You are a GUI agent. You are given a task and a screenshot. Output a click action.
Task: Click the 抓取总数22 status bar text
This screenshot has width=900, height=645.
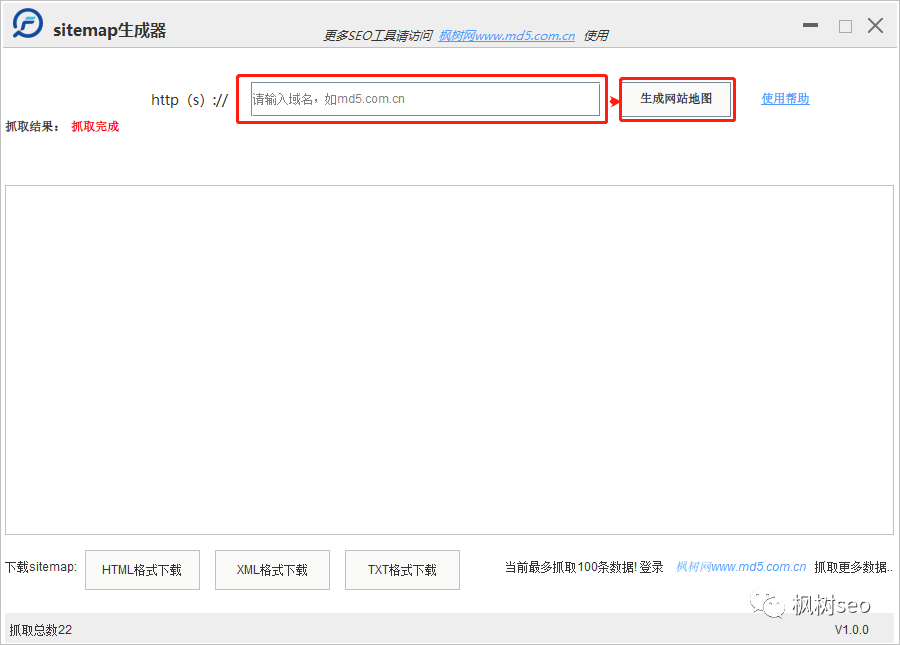click(x=41, y=630)
